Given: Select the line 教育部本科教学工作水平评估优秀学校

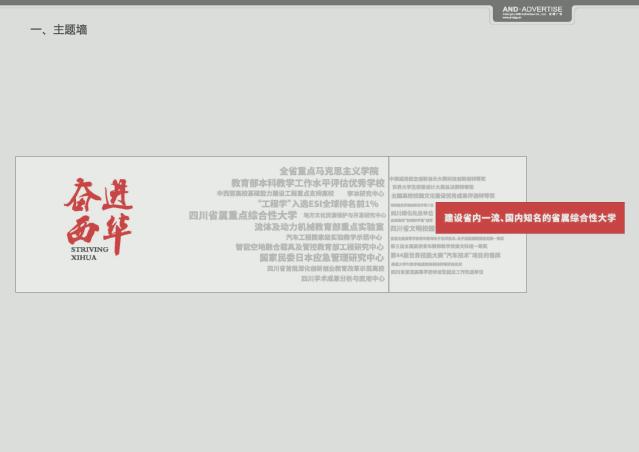Looking at the screenshot, I should click(x=308, y=183).
